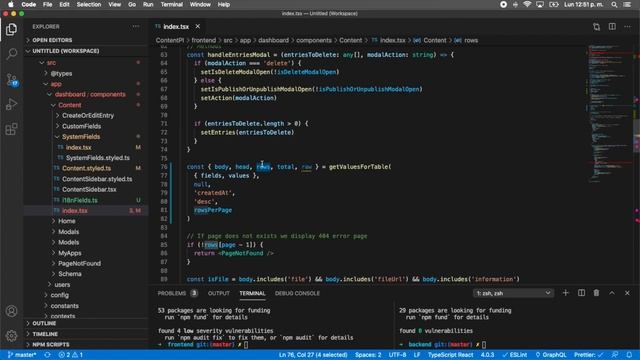640x360 pixels.
Task: Click Prettier status bar item
Action: (588, 355)
